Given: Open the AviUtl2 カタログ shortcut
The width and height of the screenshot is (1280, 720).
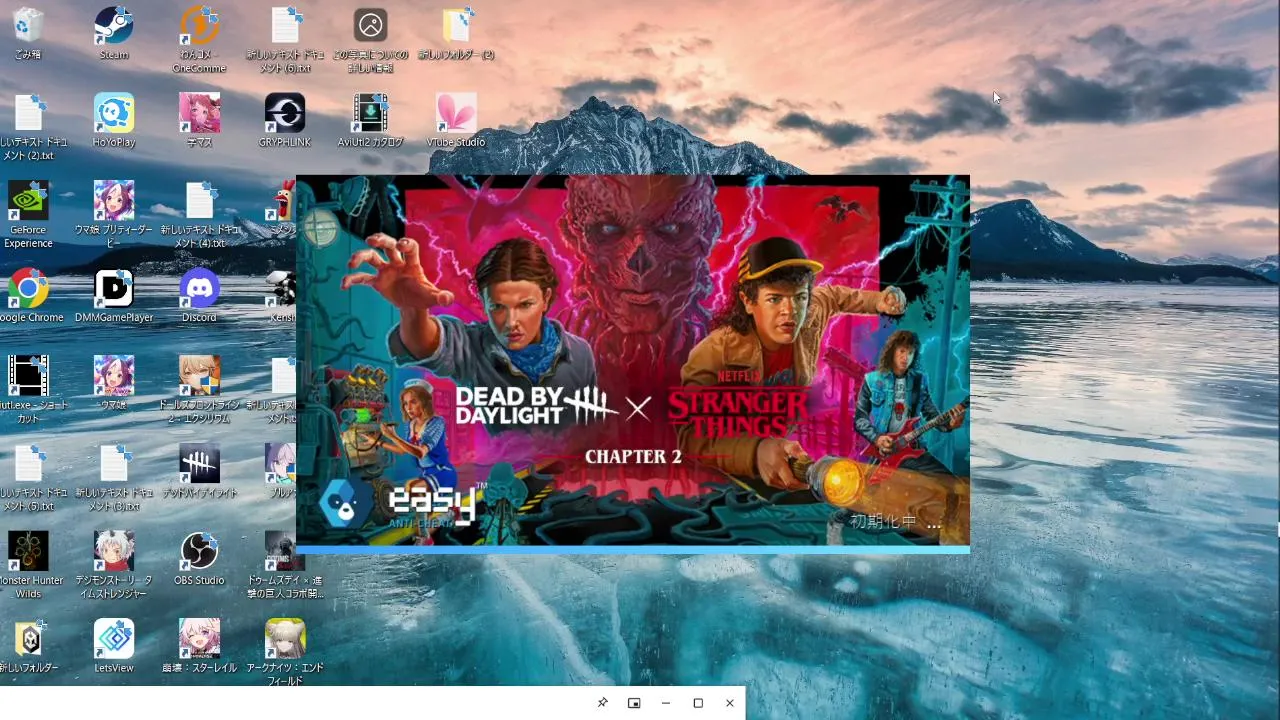Looking at the screenshot, I should 370,121.
